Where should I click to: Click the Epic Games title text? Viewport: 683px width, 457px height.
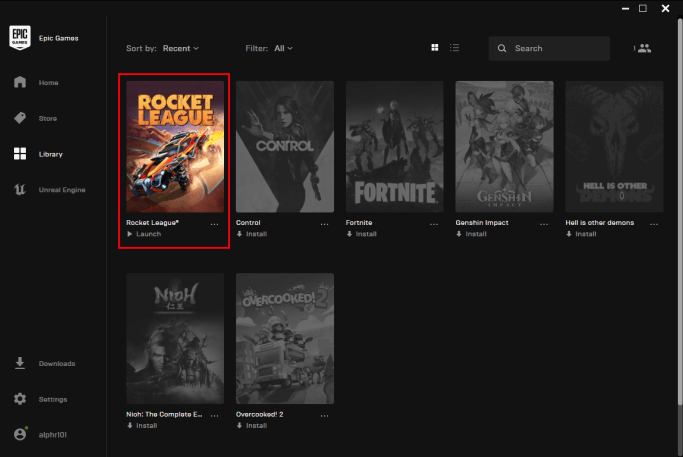point(58,38)
